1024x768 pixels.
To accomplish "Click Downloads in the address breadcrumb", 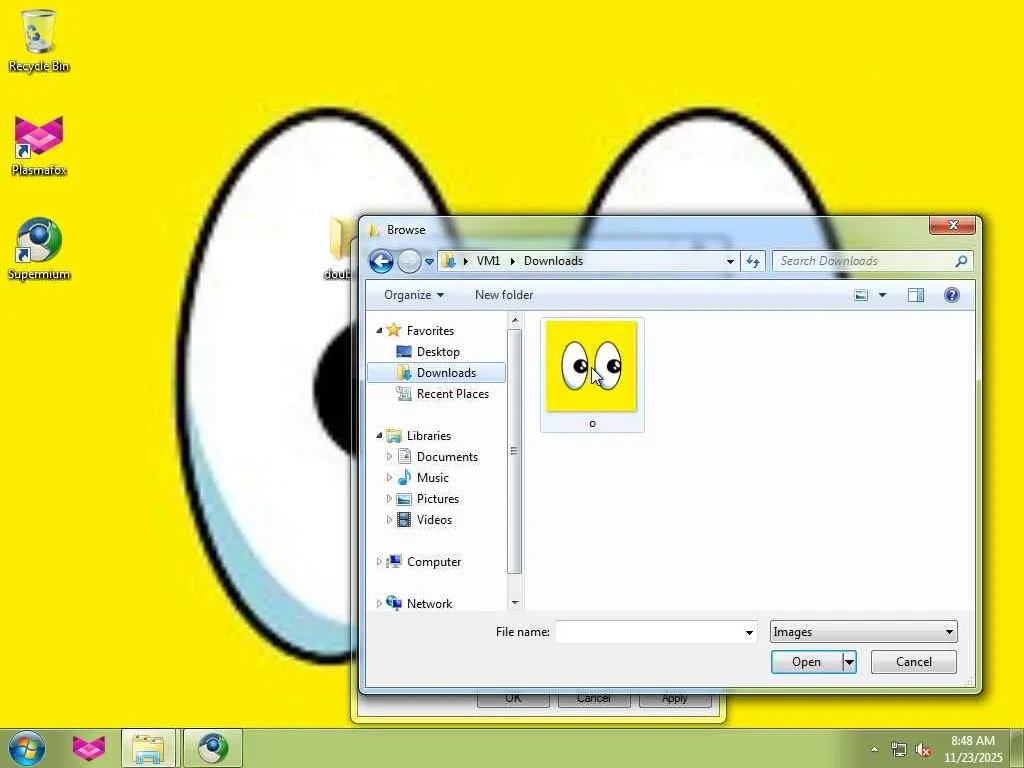I will (x=553, y=261).
